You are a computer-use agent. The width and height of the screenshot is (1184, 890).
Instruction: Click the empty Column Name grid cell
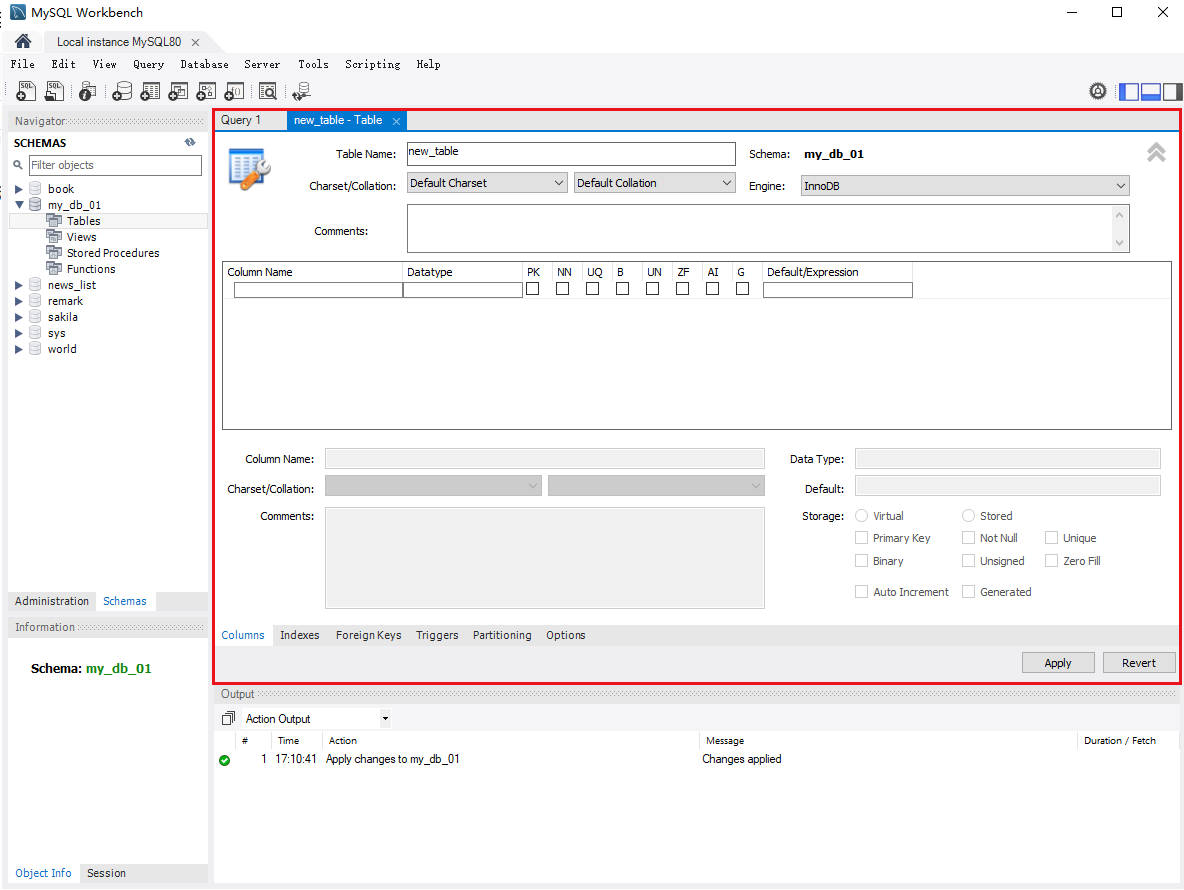(318, 290)
